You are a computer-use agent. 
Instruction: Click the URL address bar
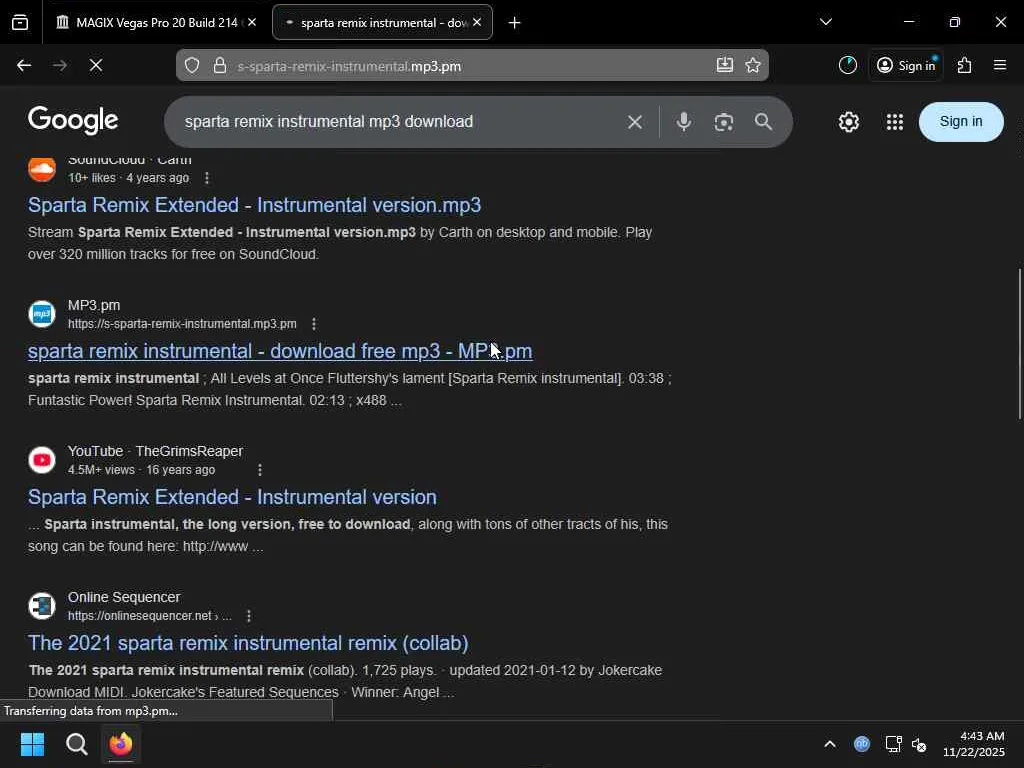click(472, 65)
